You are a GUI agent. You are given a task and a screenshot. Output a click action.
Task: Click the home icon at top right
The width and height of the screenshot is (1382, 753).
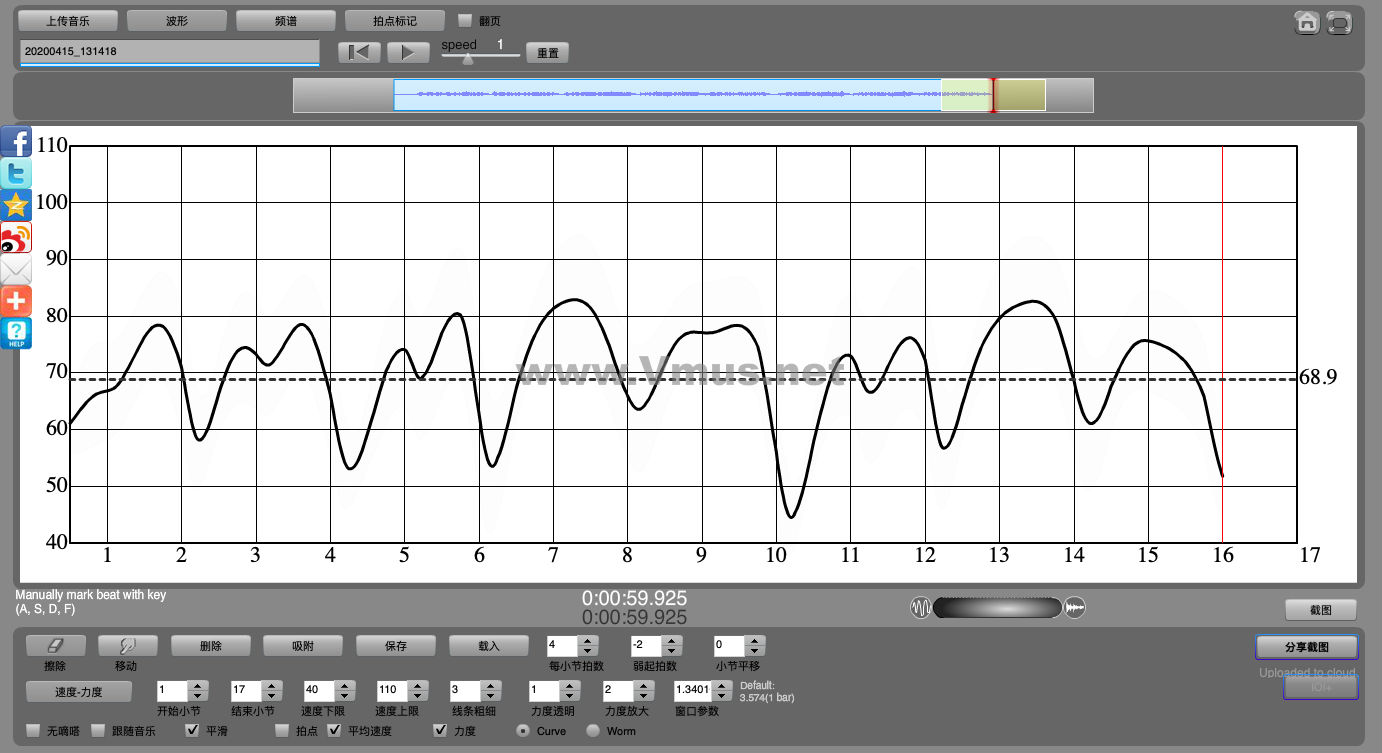tap(1306, 22)
